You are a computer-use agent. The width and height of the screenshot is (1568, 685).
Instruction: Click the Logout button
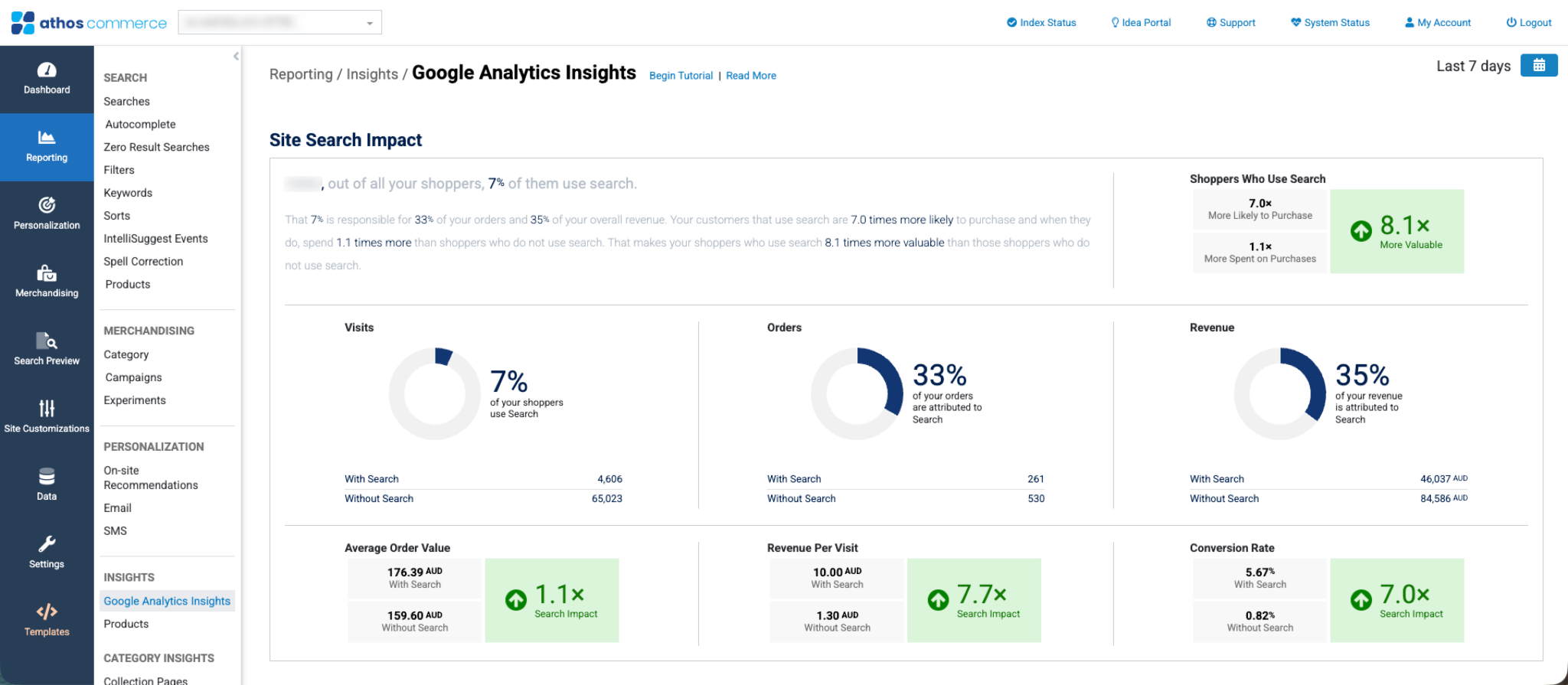click(x=1529, y=23)
